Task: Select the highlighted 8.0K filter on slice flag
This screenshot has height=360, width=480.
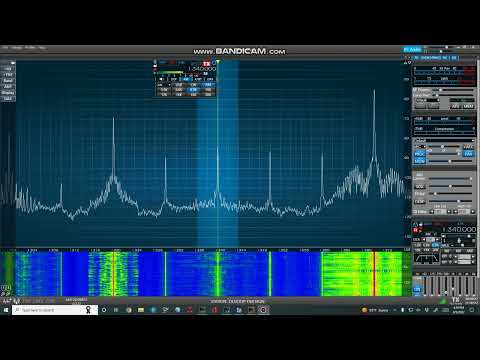Action: [x=193, y=90]
